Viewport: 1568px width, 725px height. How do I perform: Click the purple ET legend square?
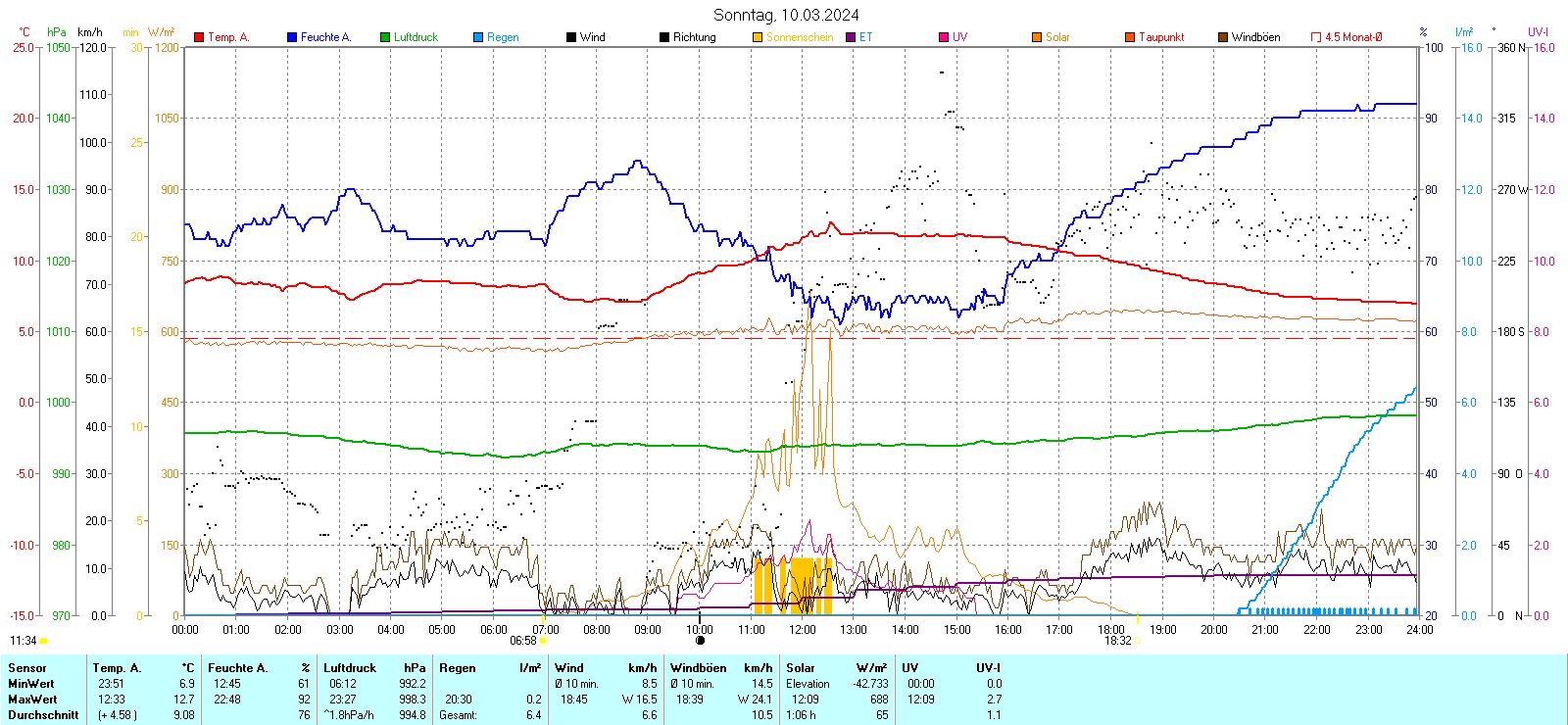point(851,37)
